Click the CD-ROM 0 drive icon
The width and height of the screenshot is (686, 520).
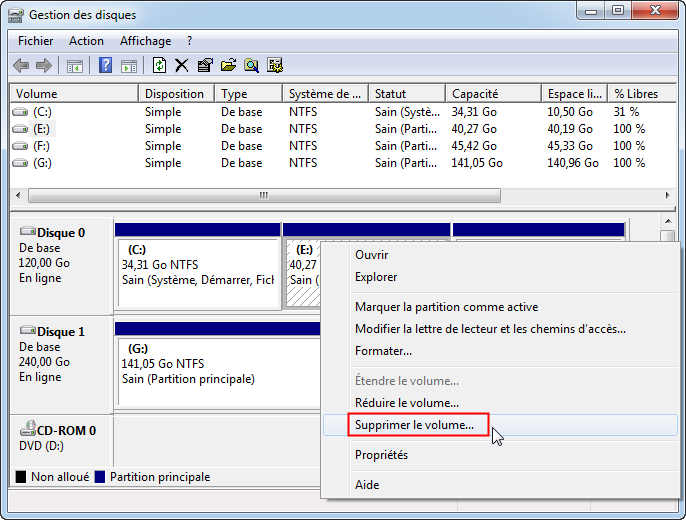(28, 429)
